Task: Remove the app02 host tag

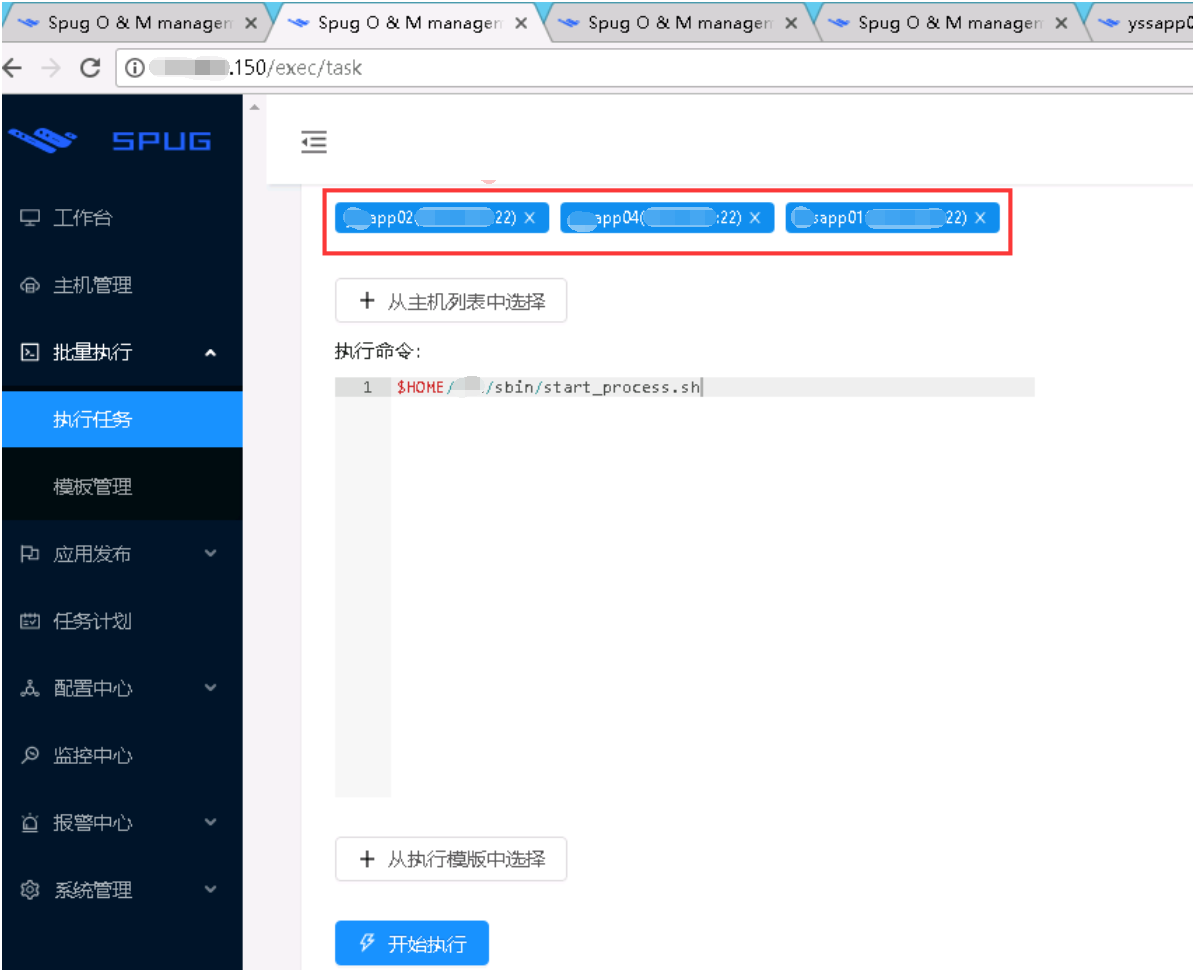Action: coord(530,218)
